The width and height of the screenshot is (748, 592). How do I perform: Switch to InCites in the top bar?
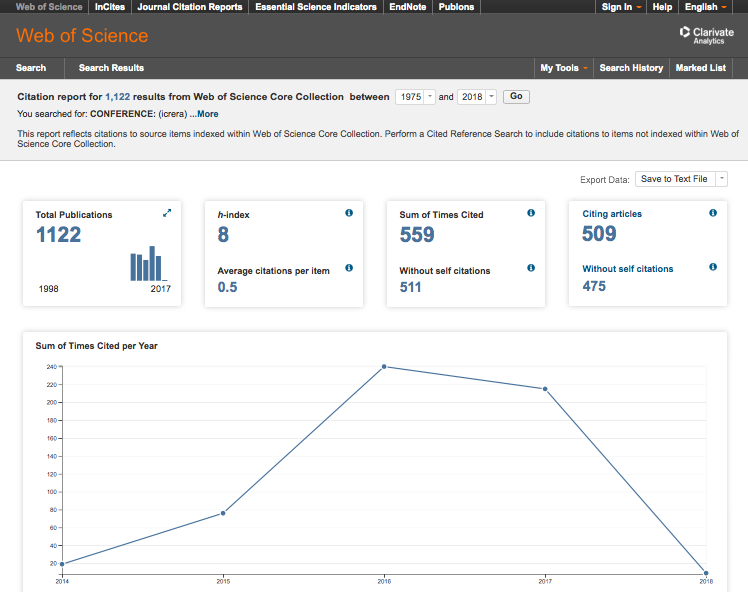pyautogui.click(x=110, y=7)
